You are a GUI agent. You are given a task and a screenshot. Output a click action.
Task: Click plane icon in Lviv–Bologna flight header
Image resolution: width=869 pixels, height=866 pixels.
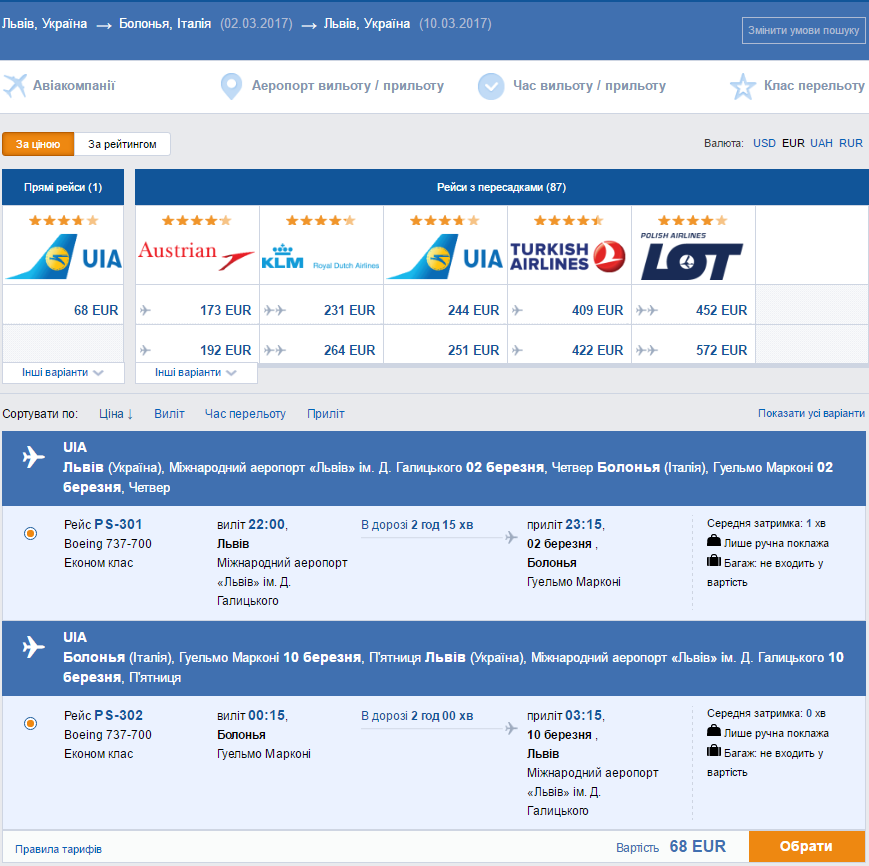33,458
